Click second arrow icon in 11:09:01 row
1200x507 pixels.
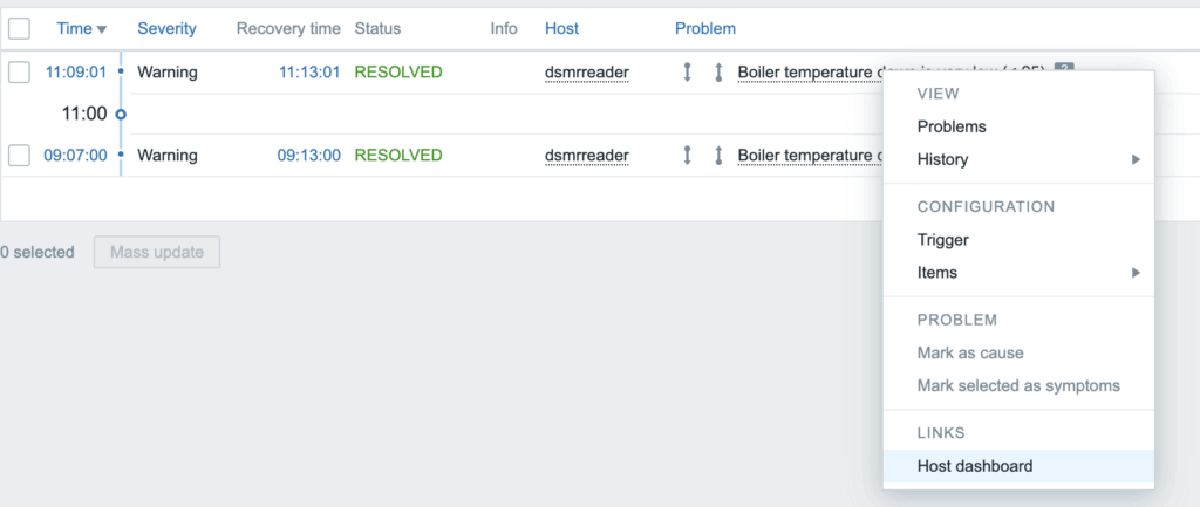[x=718, y=72]
